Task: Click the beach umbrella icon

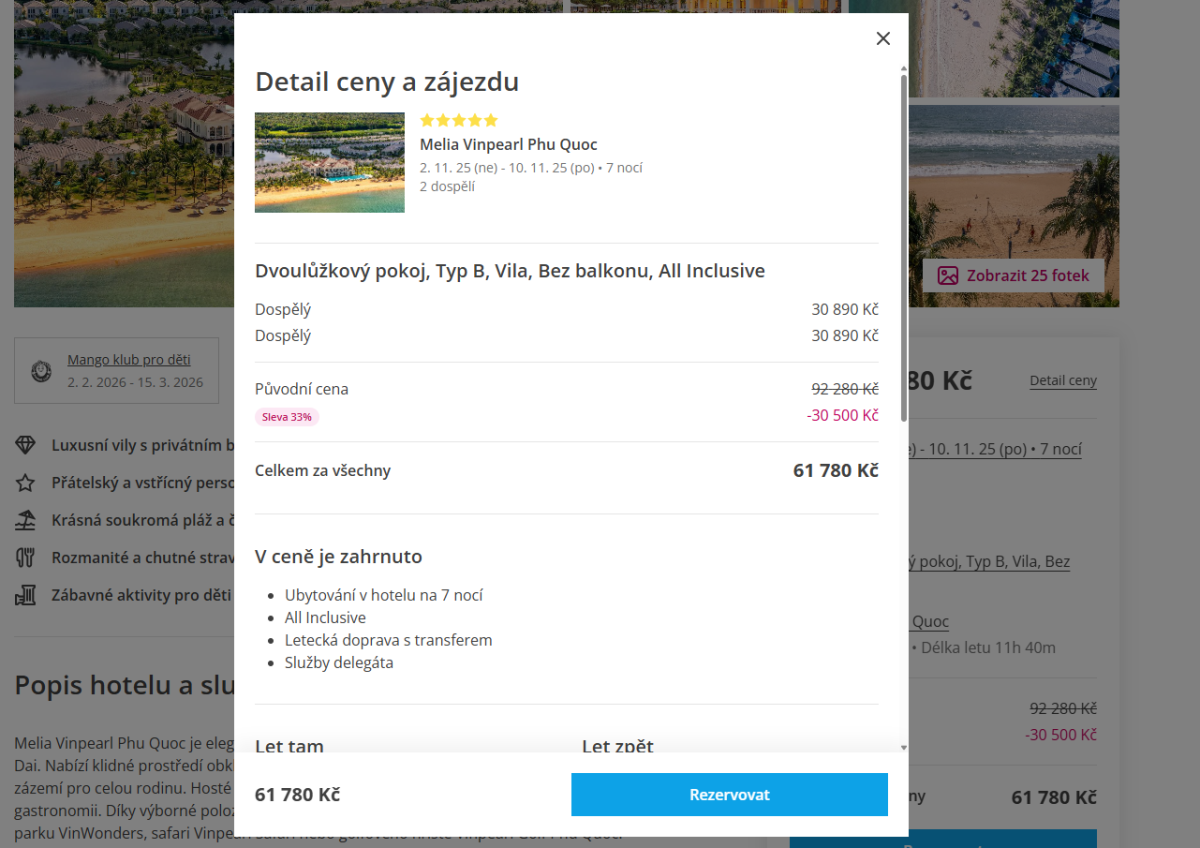Action: tap(26, 521)
